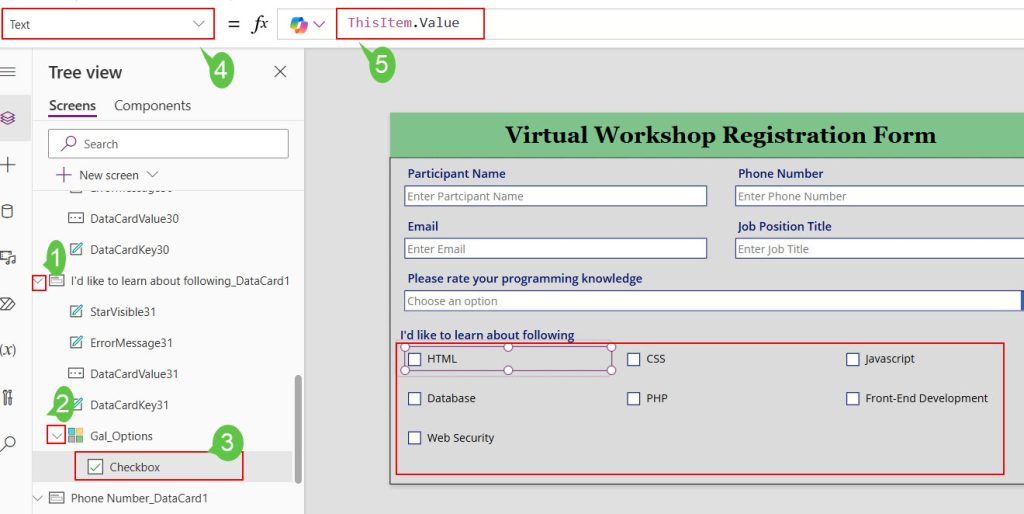The height and width of the screenshot is (514, 1024).
Task: Click the Enter Phone Number field
Action: coord(879,196)
